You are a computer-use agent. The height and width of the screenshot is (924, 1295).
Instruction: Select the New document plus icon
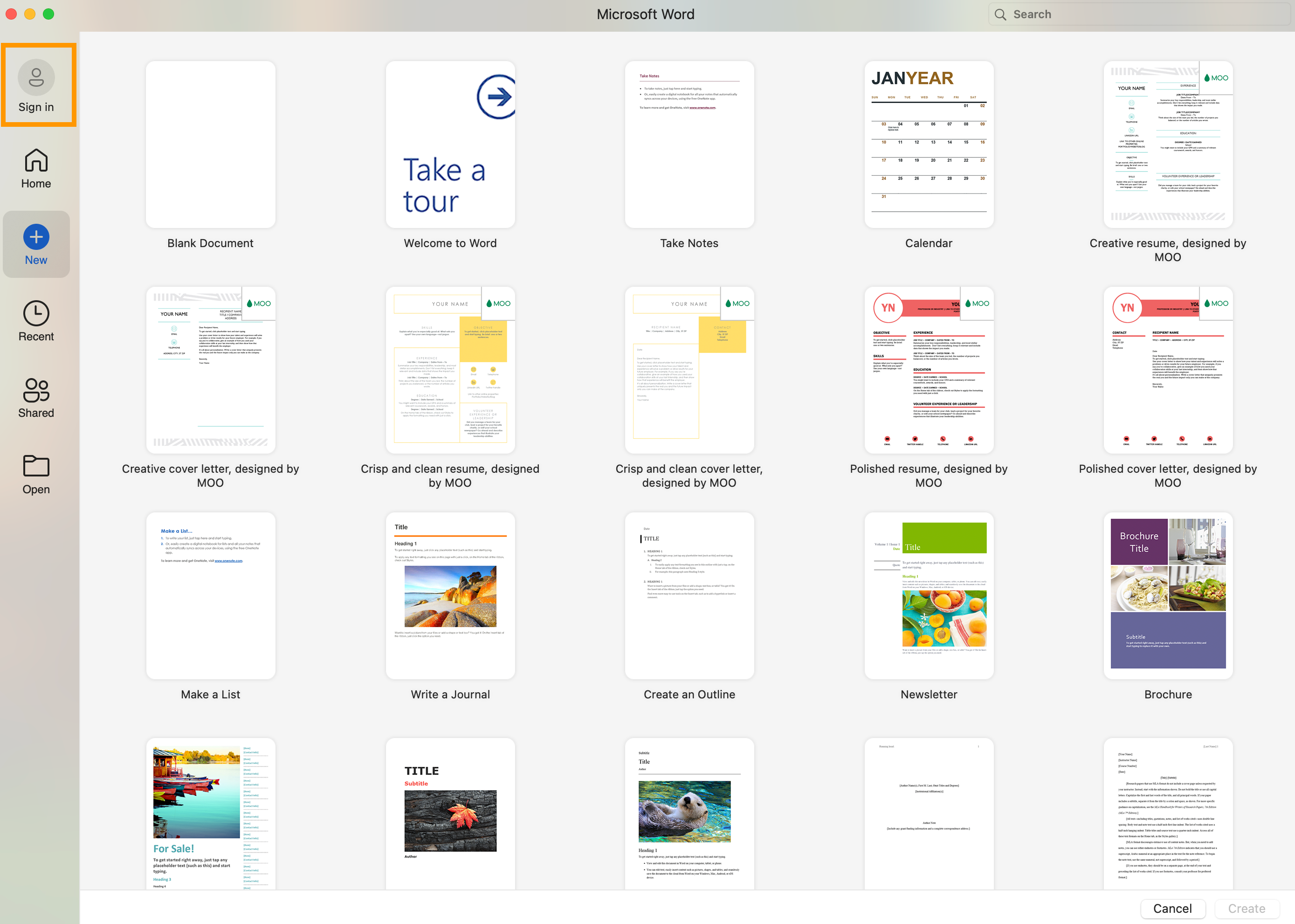click(x=36, y=237)
